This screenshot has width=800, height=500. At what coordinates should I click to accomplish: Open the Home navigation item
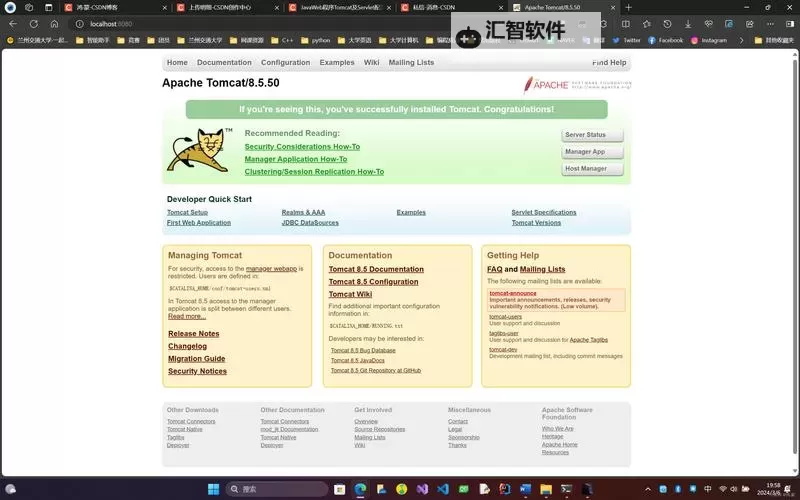tap(177, 62)
